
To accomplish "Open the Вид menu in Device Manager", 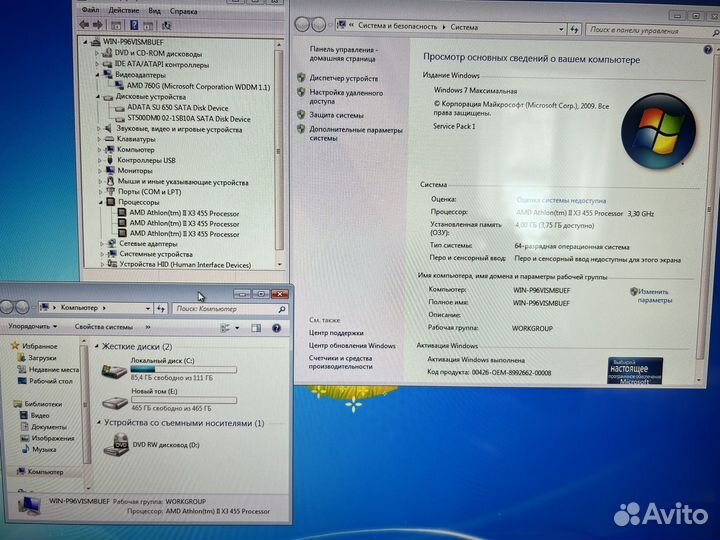I will click(154, 11).
